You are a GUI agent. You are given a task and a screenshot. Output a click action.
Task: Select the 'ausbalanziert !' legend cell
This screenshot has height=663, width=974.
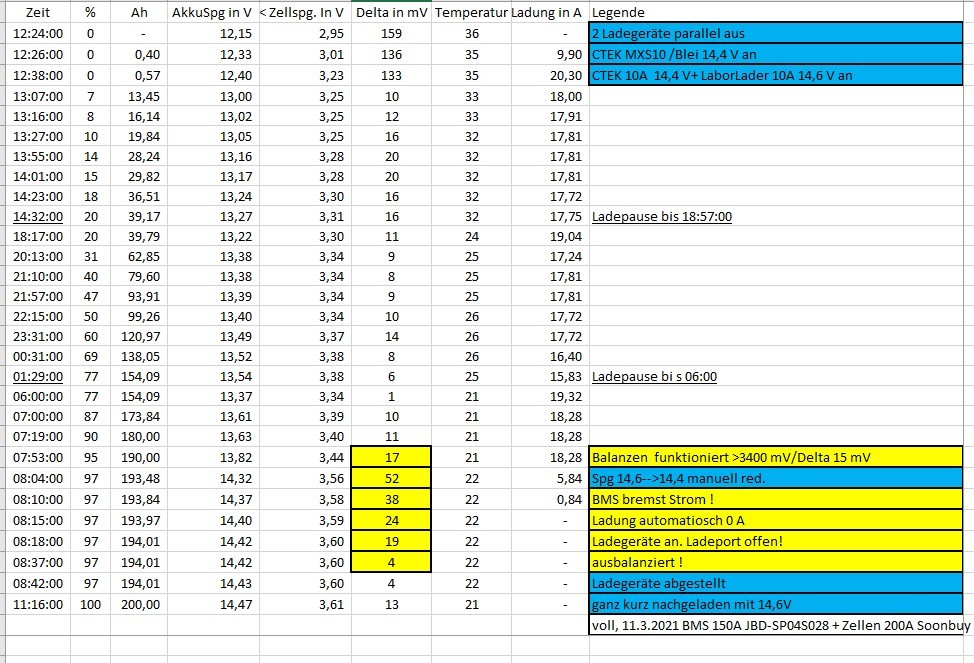pyautogui.click(x=776, y=562)
